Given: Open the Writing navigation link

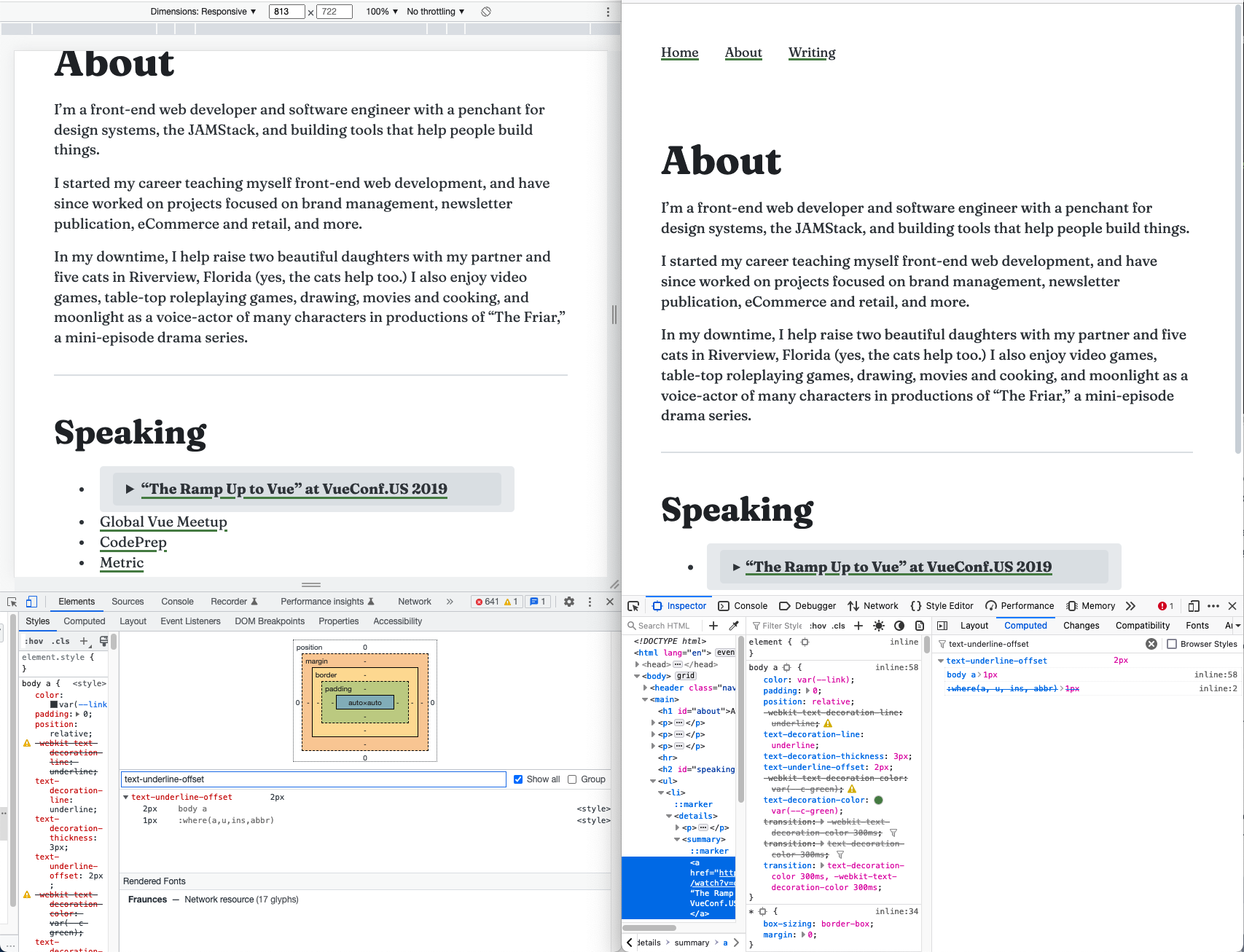Looking at the screenshot, I should pyautogui.click(x=811, y=52).
